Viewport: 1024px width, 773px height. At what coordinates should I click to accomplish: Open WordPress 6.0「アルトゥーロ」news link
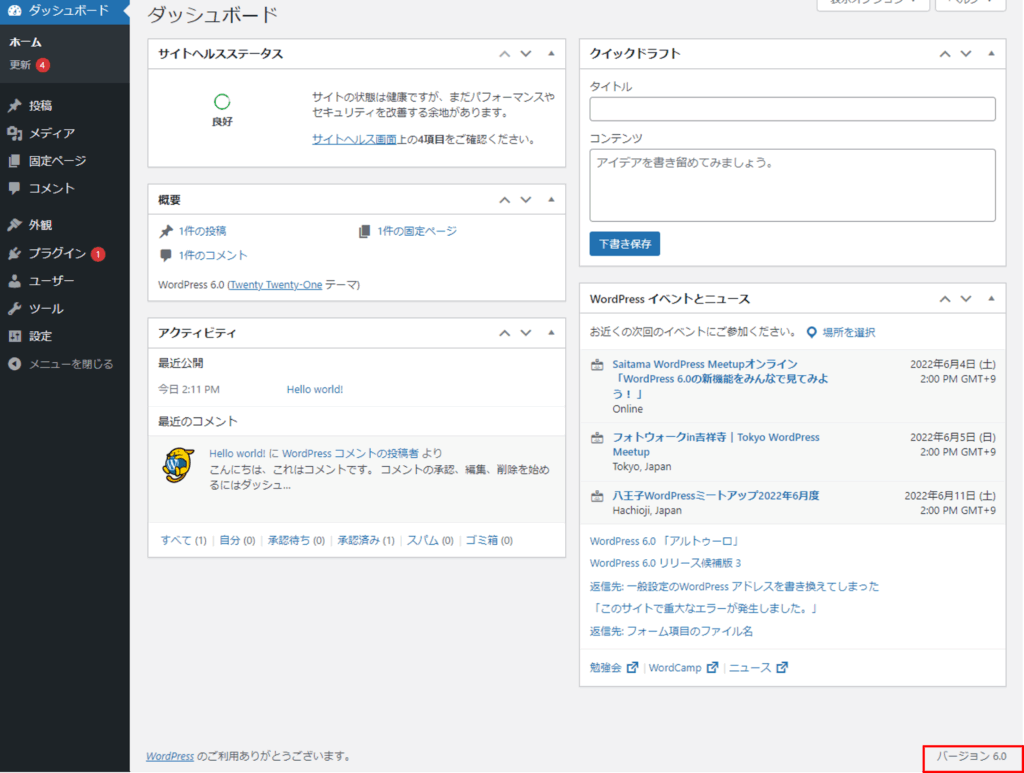(x=665, y=541)
